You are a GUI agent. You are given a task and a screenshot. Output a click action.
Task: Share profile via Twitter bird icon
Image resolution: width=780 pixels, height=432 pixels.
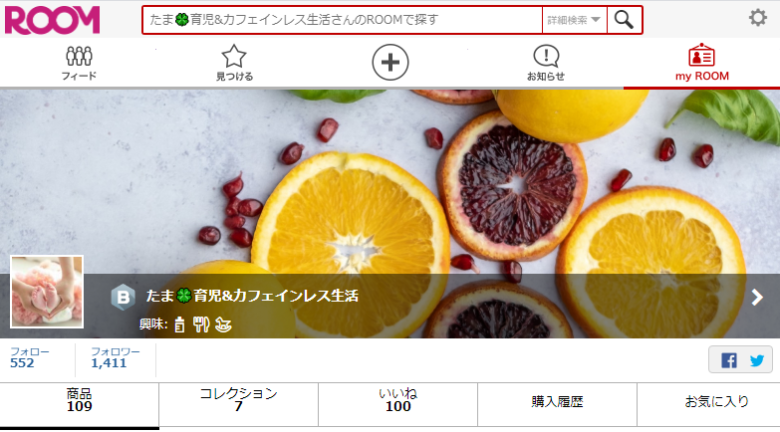757,360
